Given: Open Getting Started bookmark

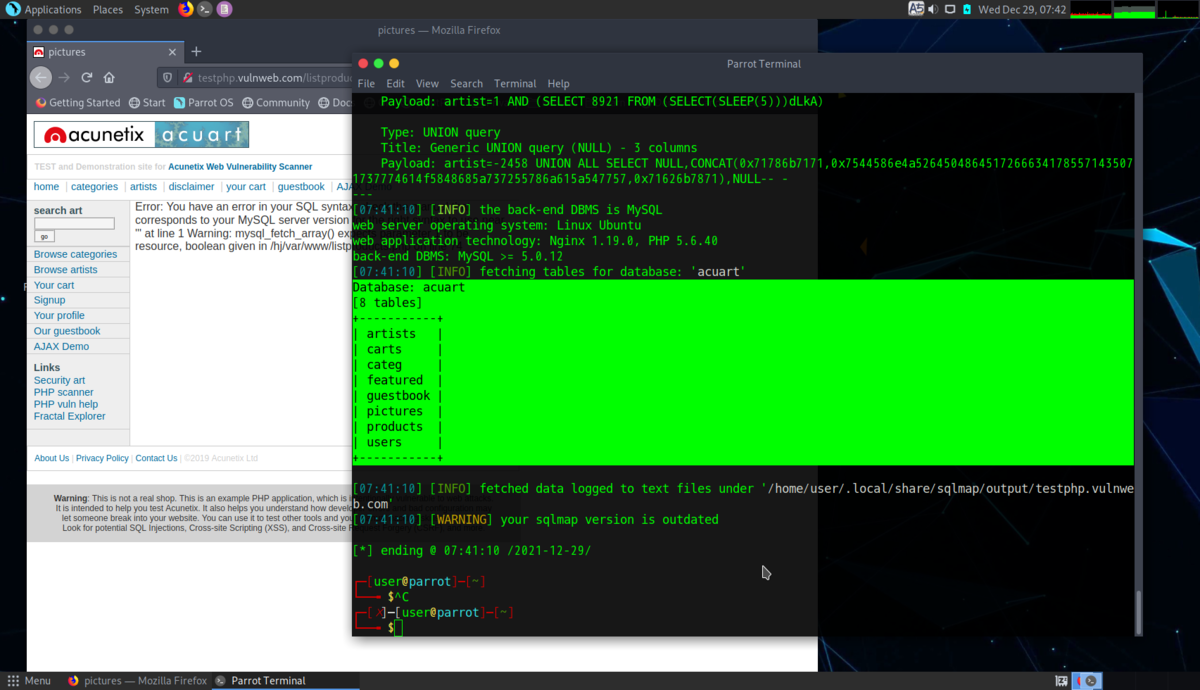Looking at the screenshot, I should click(78, 102).
